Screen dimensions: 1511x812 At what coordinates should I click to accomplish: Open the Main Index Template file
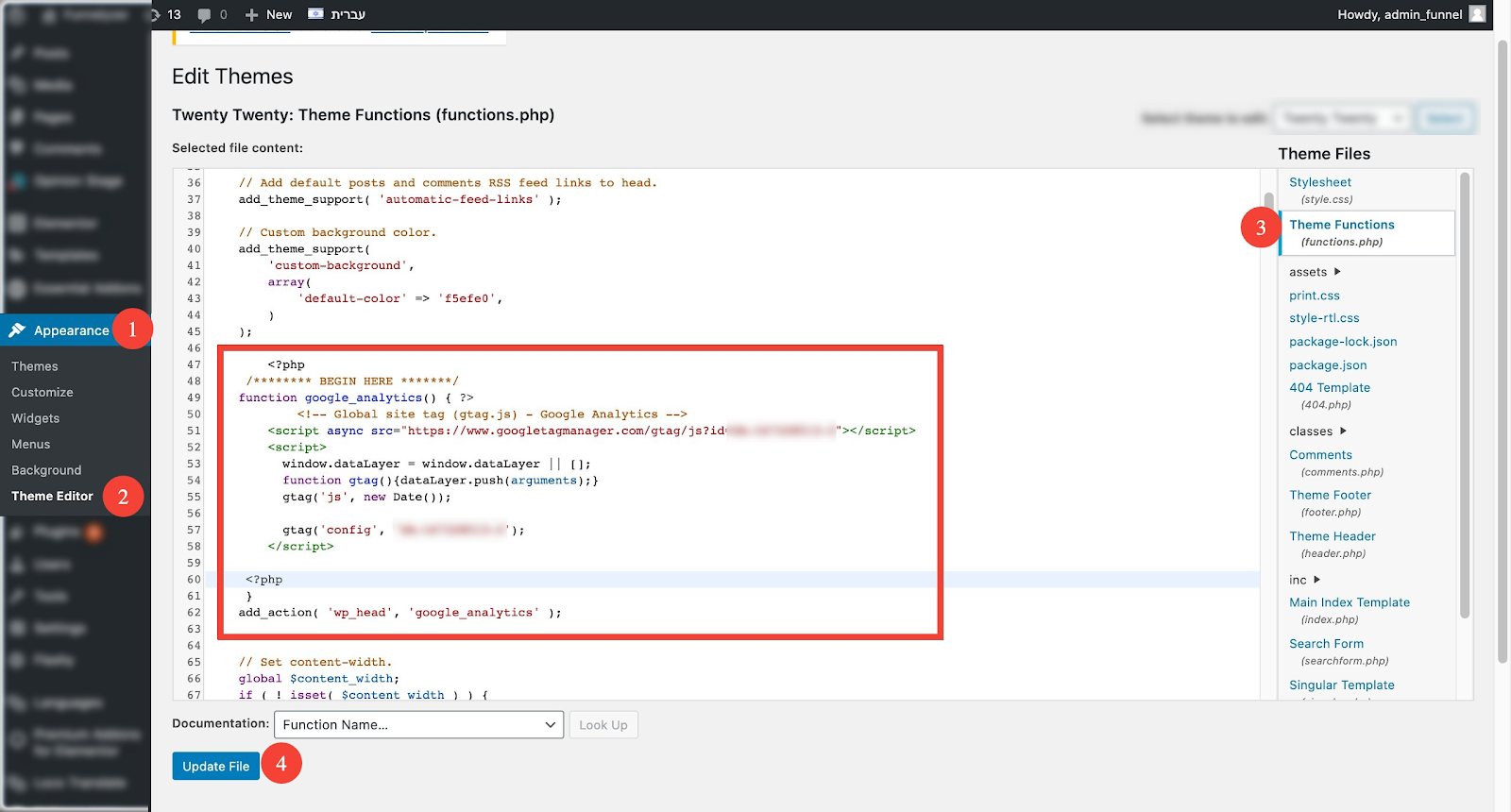pyautogui.click(x=1350, y=602)
